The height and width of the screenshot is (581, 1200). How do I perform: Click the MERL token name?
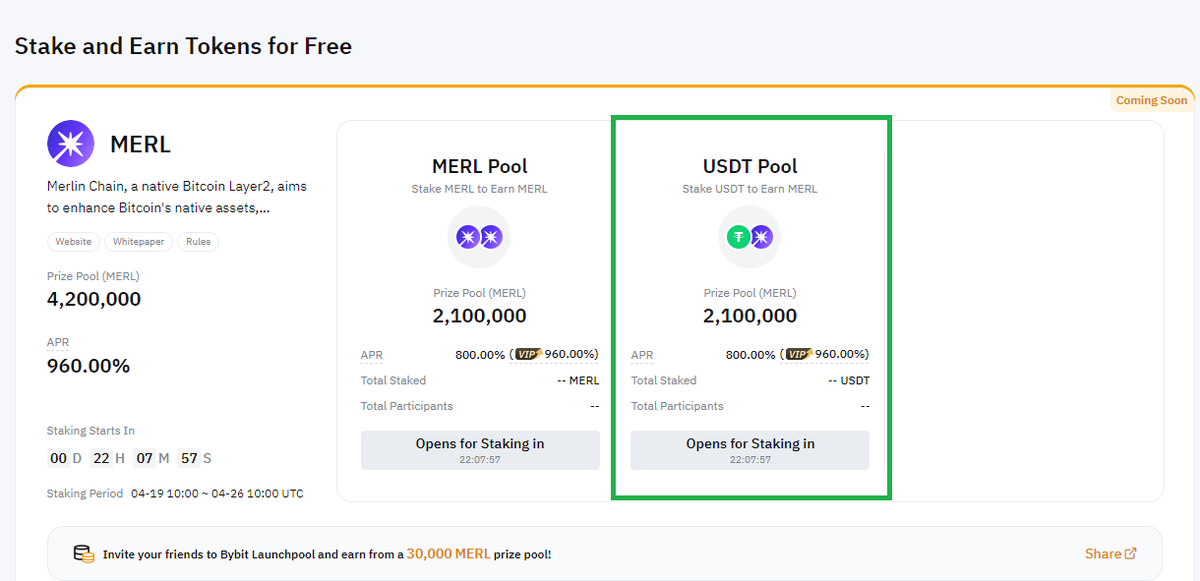(141, 144)
